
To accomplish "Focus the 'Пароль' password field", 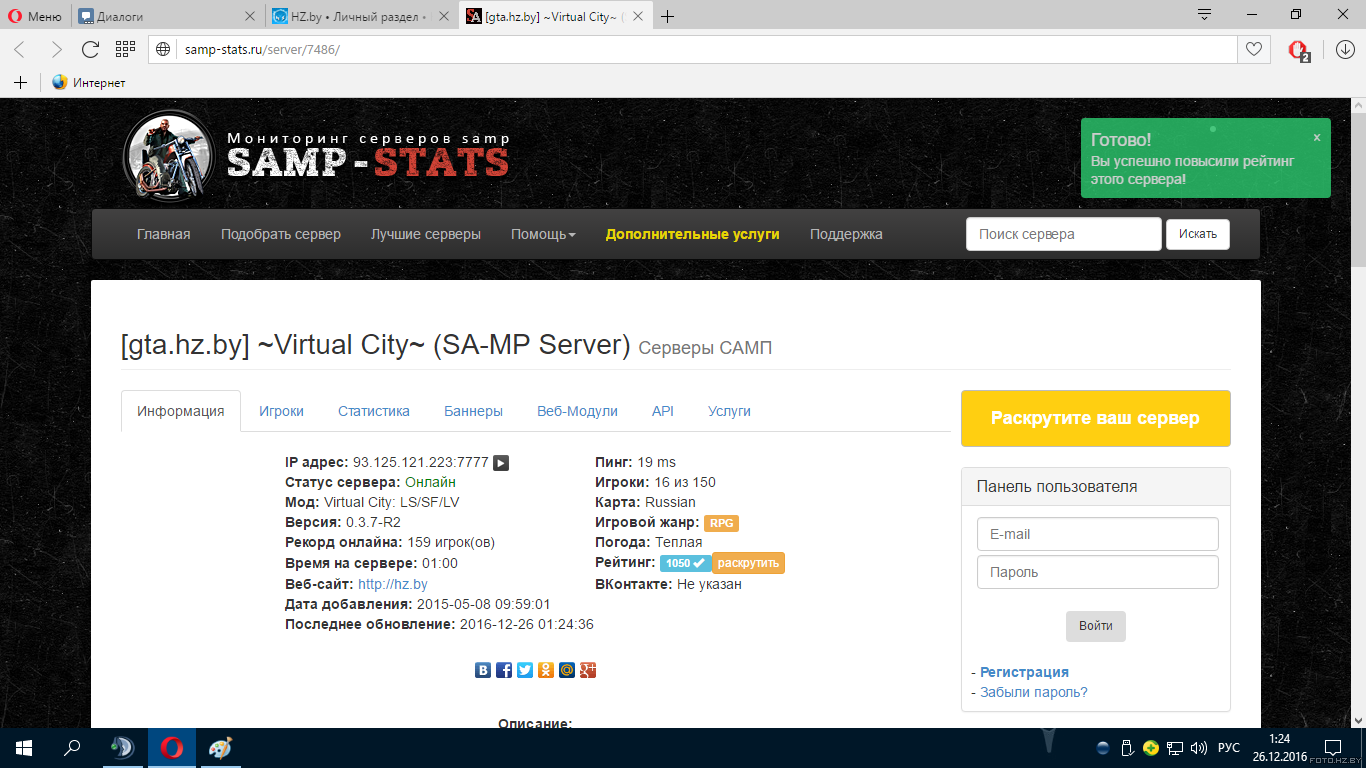I will pos(1098,572).
